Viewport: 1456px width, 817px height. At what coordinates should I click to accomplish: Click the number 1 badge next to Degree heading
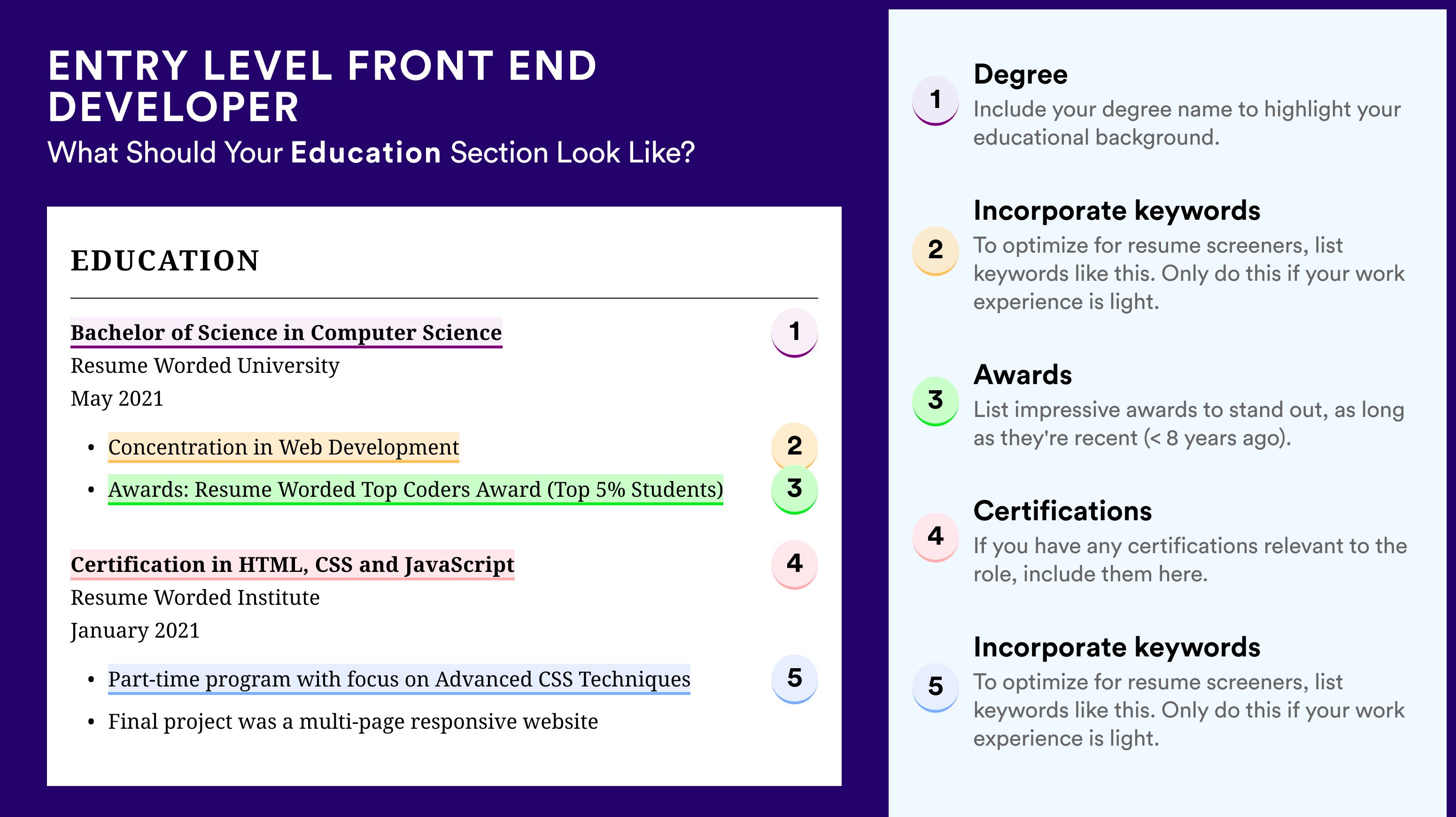936,100
